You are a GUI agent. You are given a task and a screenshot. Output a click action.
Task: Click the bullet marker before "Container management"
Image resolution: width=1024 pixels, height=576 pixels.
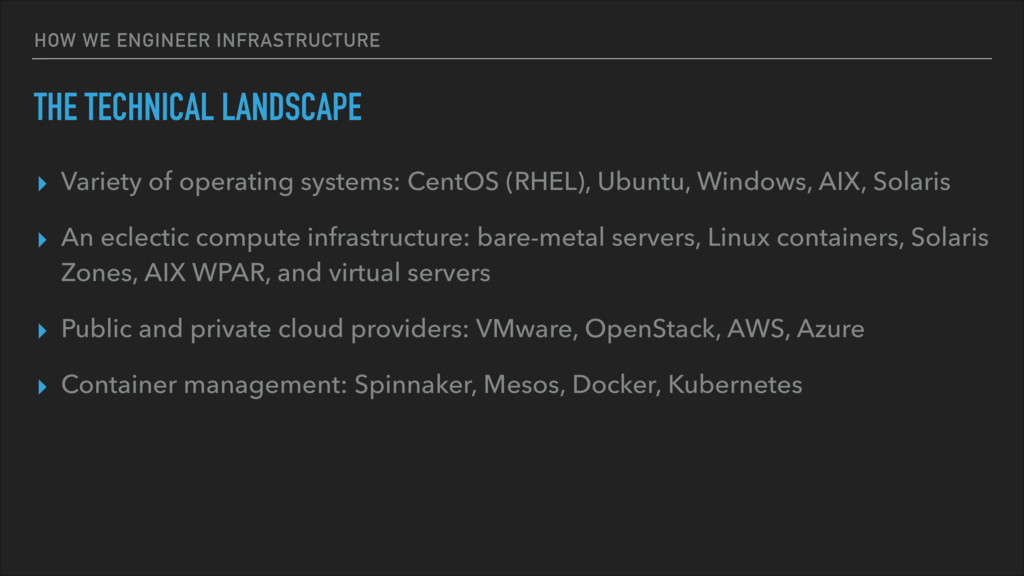(x=41, y=386)
